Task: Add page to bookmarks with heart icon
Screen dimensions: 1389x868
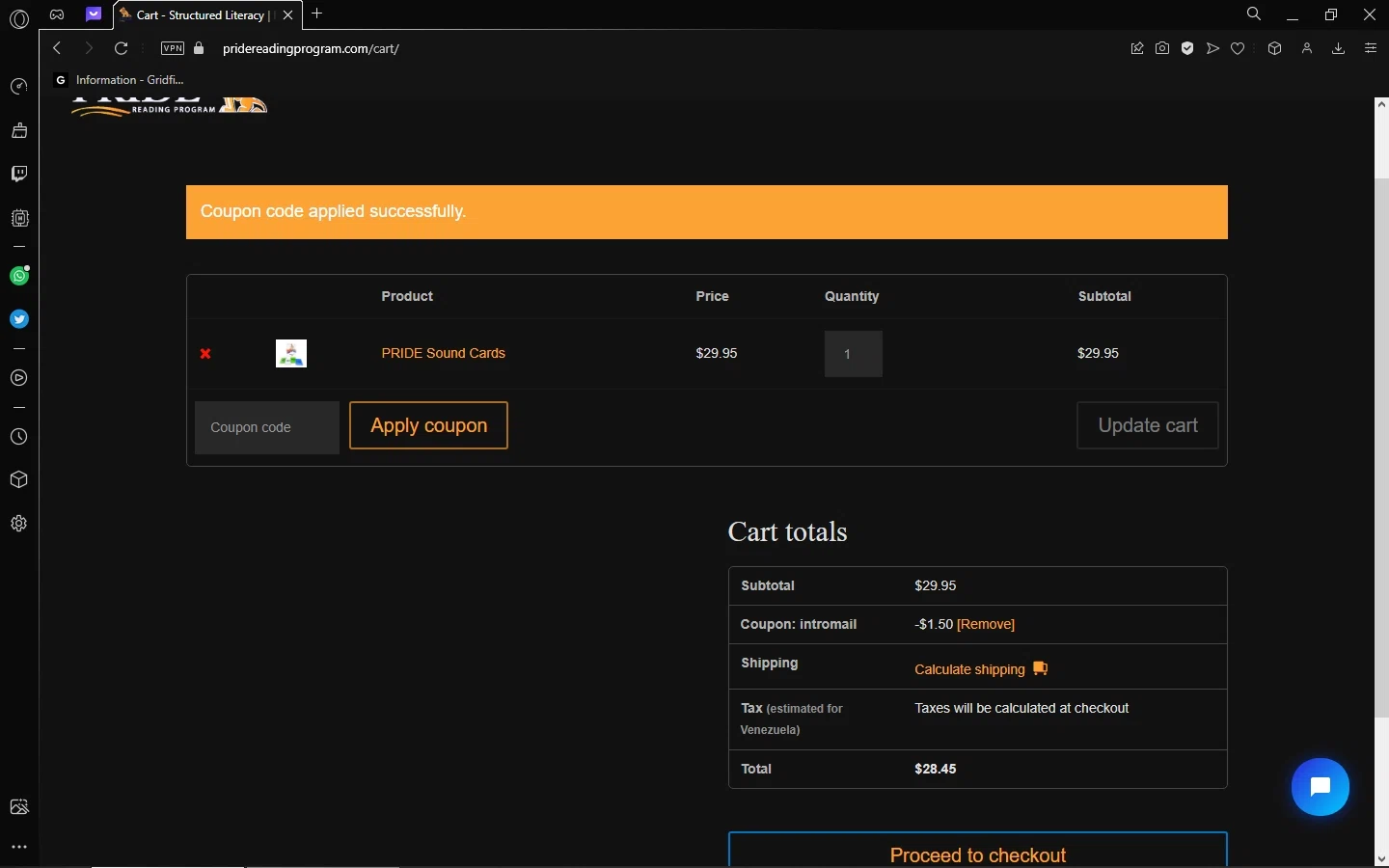Action: point(1238,48)
